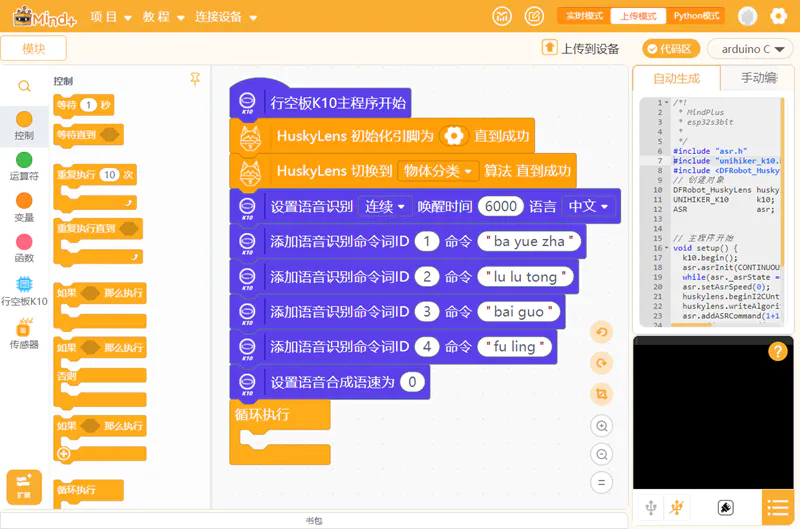The width and height of the screenshot is (800, 529).
Task: Click HuskyLens pin settings gear
Action: 454,136
